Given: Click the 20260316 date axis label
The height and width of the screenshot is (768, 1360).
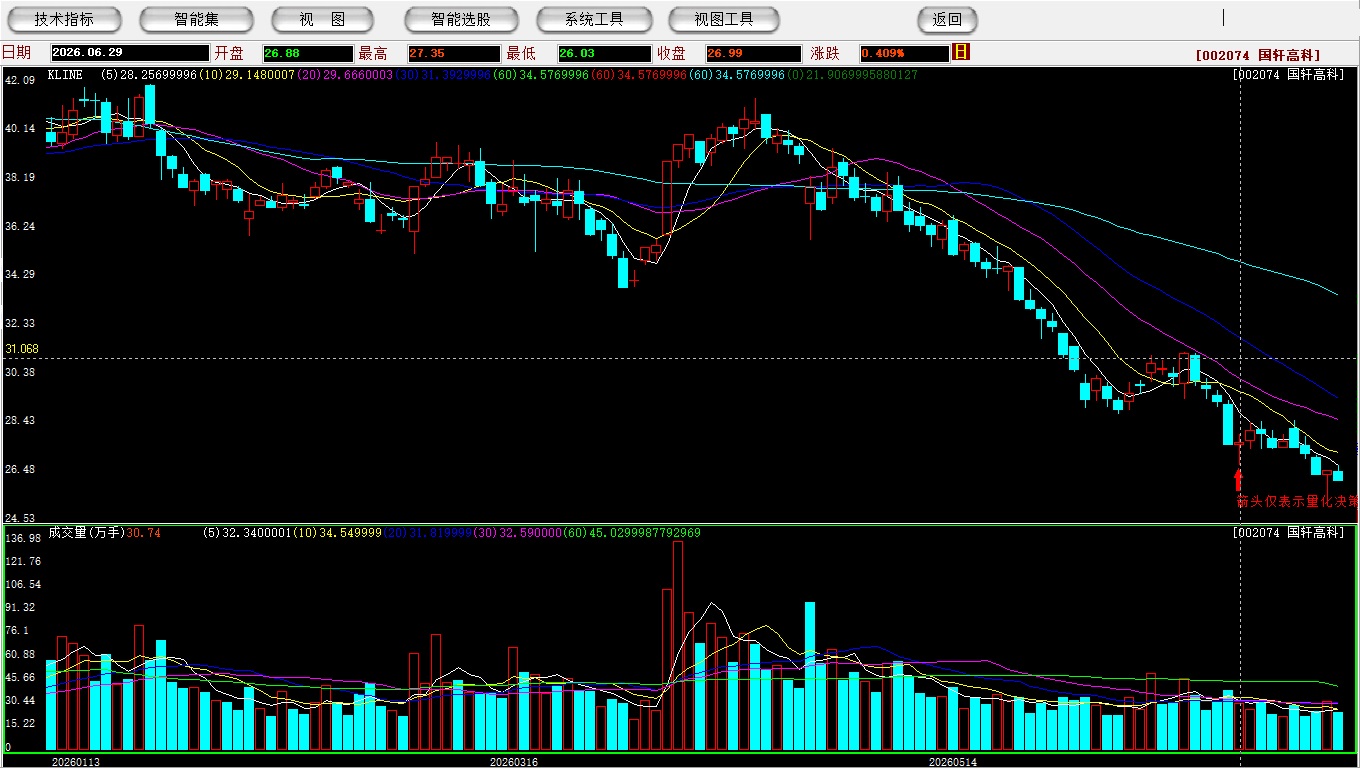Looking at the screenshot, I should [x=513, y=762].
